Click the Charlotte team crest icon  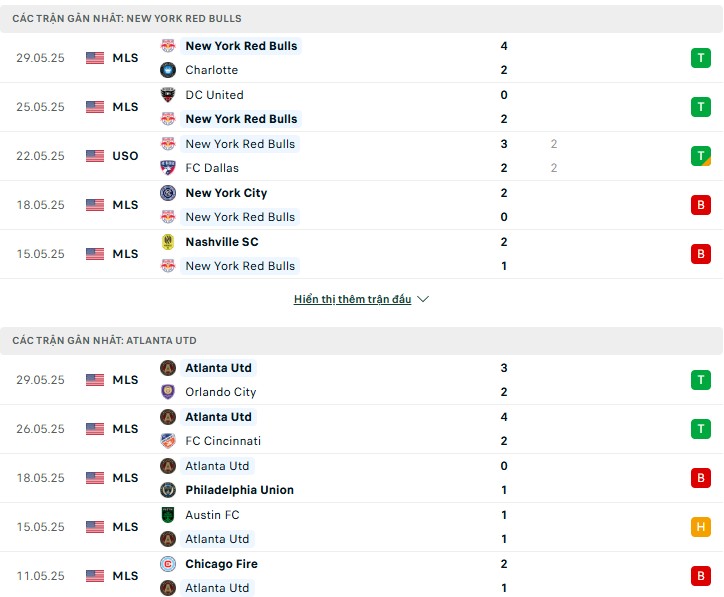(168, 70)
